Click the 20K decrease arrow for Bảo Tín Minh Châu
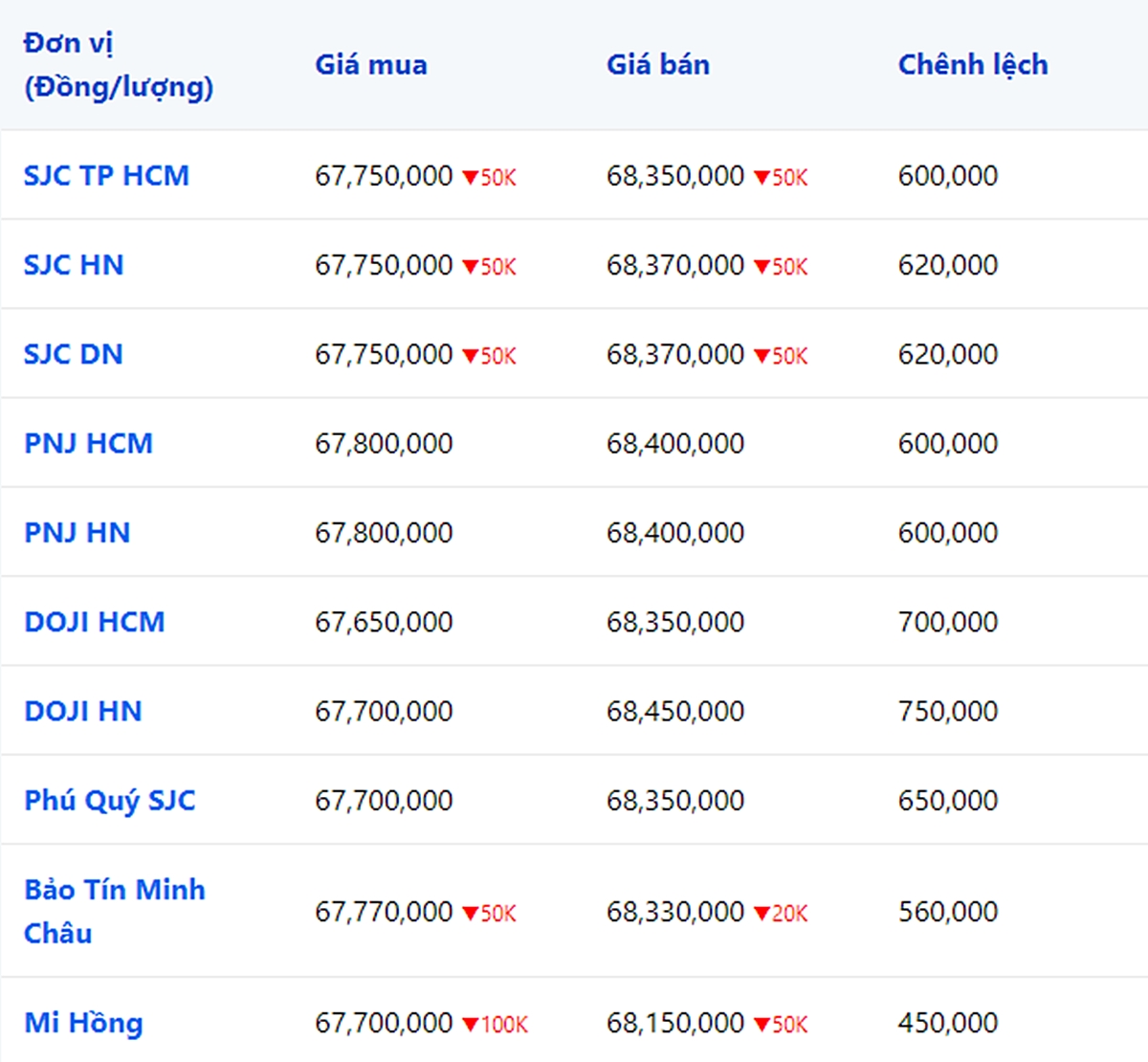Image resolution: width=1148 pixels, height=1062 pixels. tap(762, 914)
